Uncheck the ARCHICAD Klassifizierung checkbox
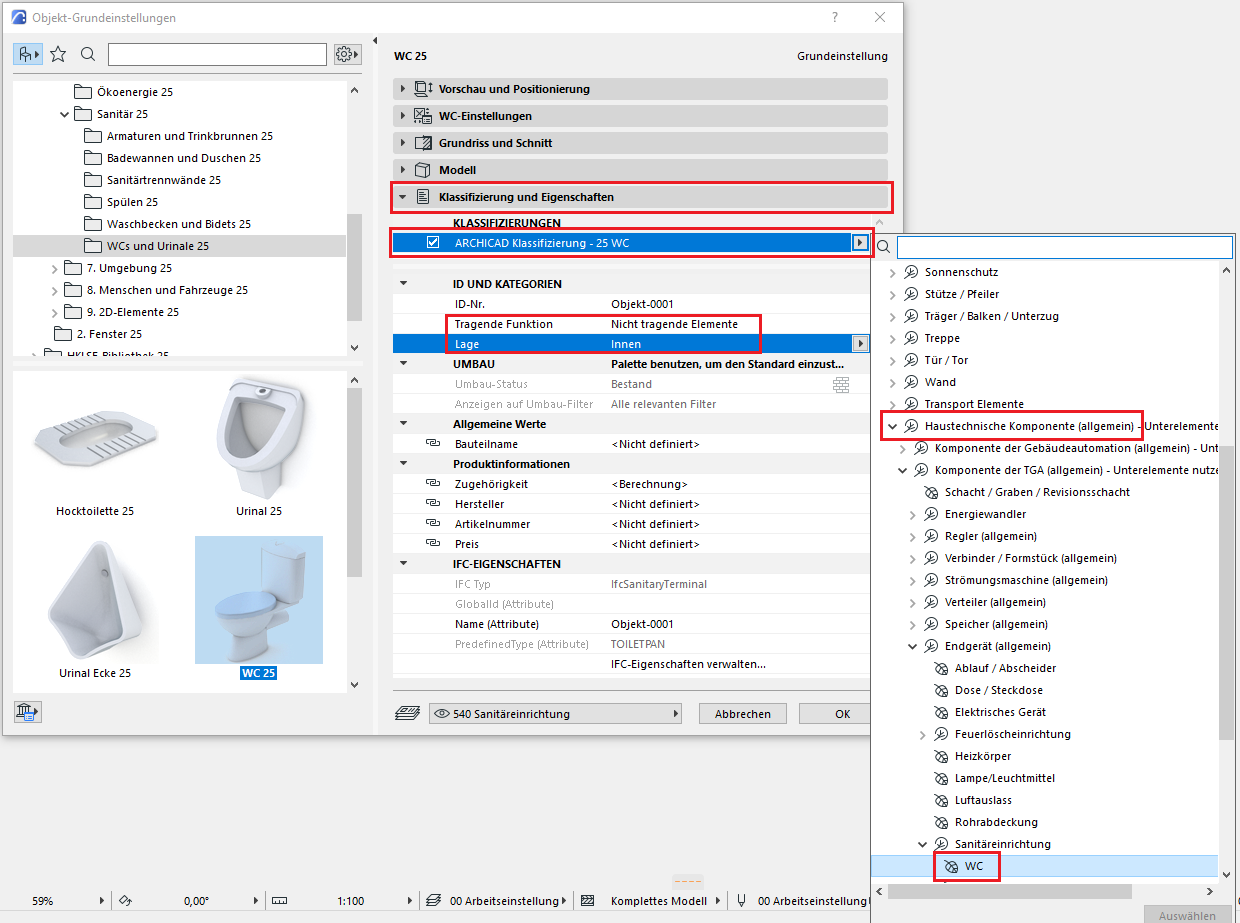The image size is (1240, 923). coord(433,242)
